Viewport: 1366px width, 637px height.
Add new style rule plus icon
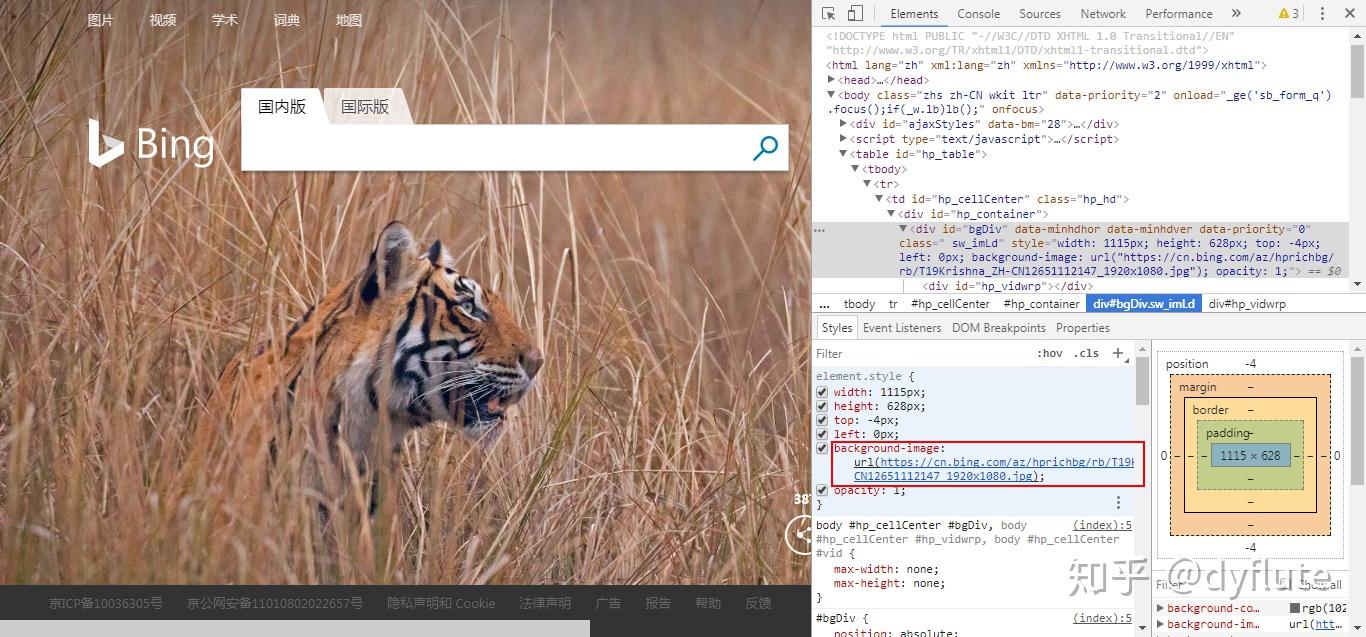click(x=1118, y=353)
